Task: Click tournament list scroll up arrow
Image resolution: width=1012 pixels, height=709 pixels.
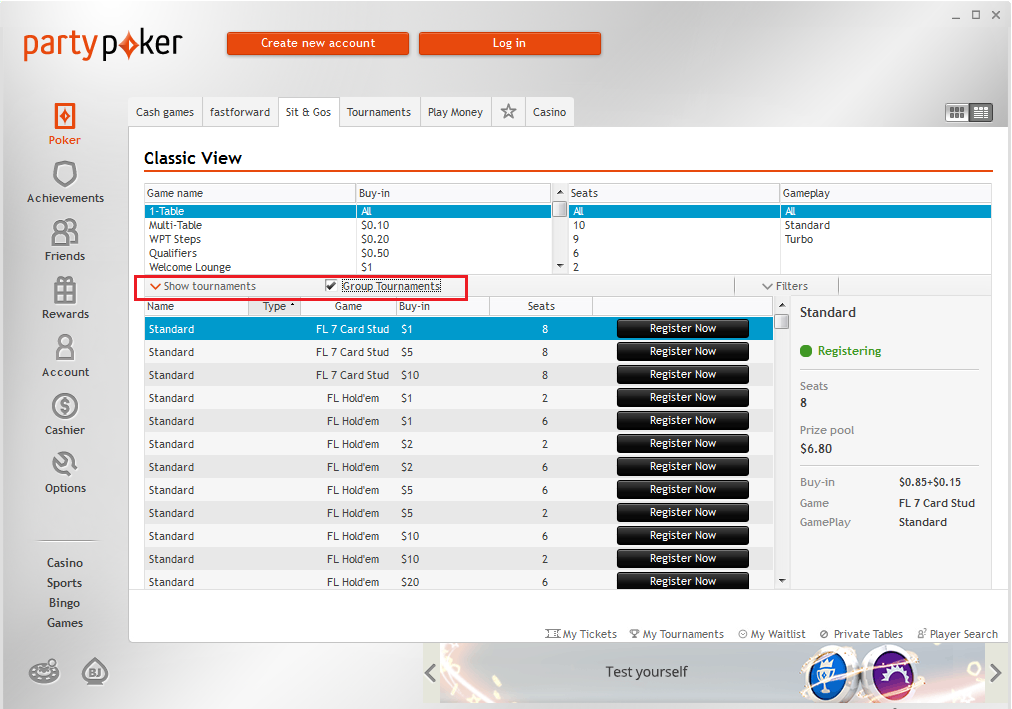Action: [782, 305]
